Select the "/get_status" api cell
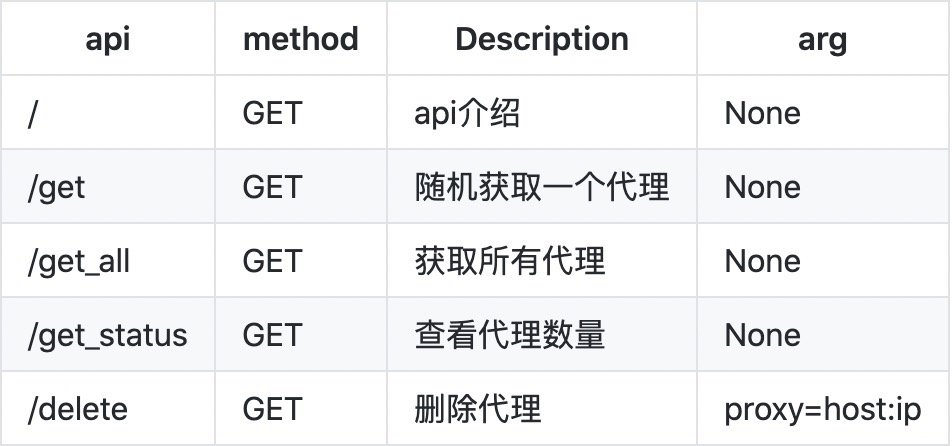The width and height of the screenshot is (952, 446). click(x=108, y=335)
